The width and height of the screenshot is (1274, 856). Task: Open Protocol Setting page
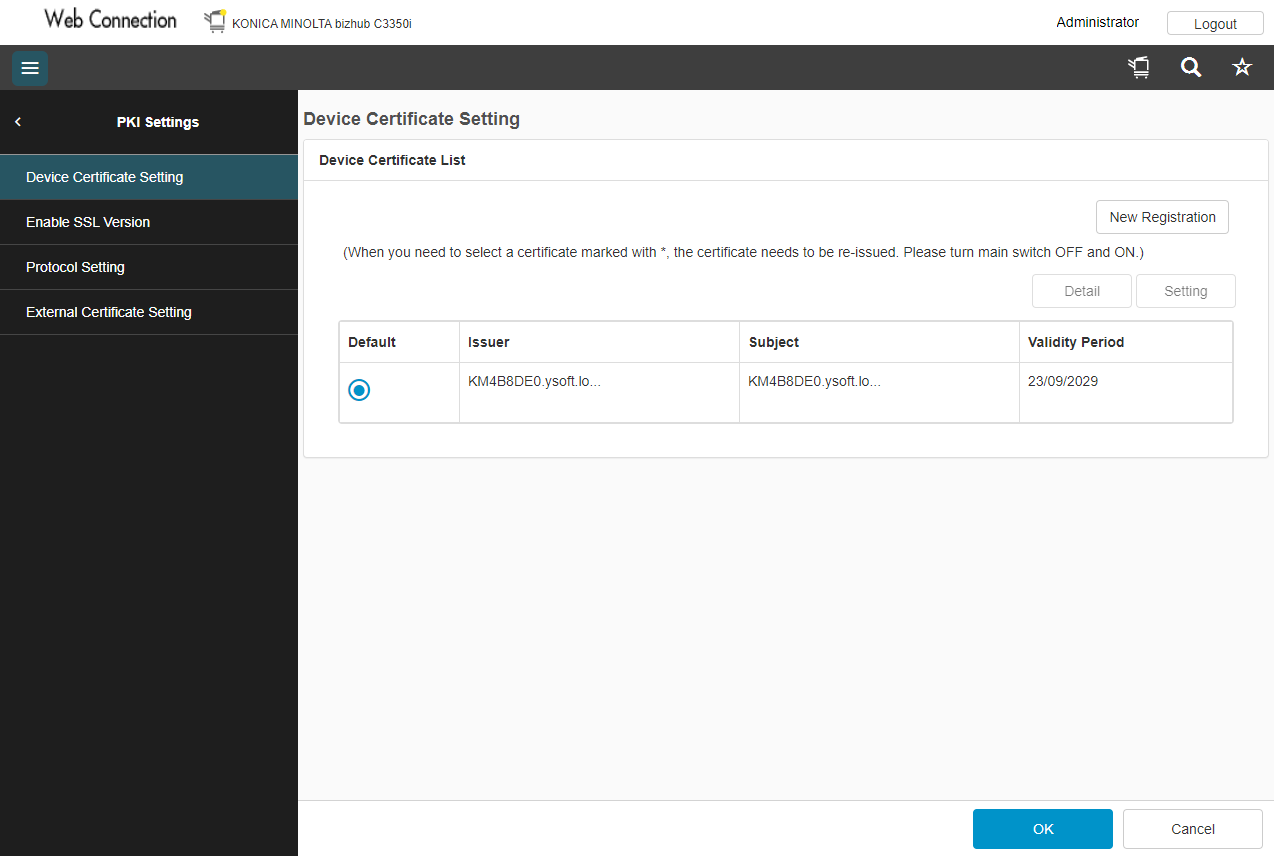click(76, 266)
